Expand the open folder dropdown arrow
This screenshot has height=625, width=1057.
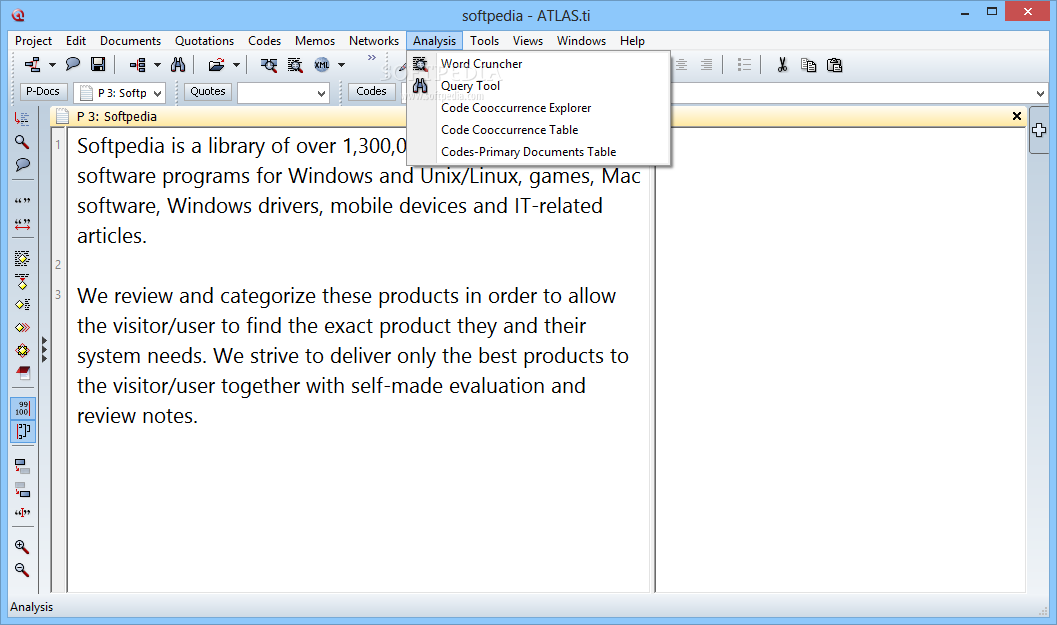tap(236, 65)
